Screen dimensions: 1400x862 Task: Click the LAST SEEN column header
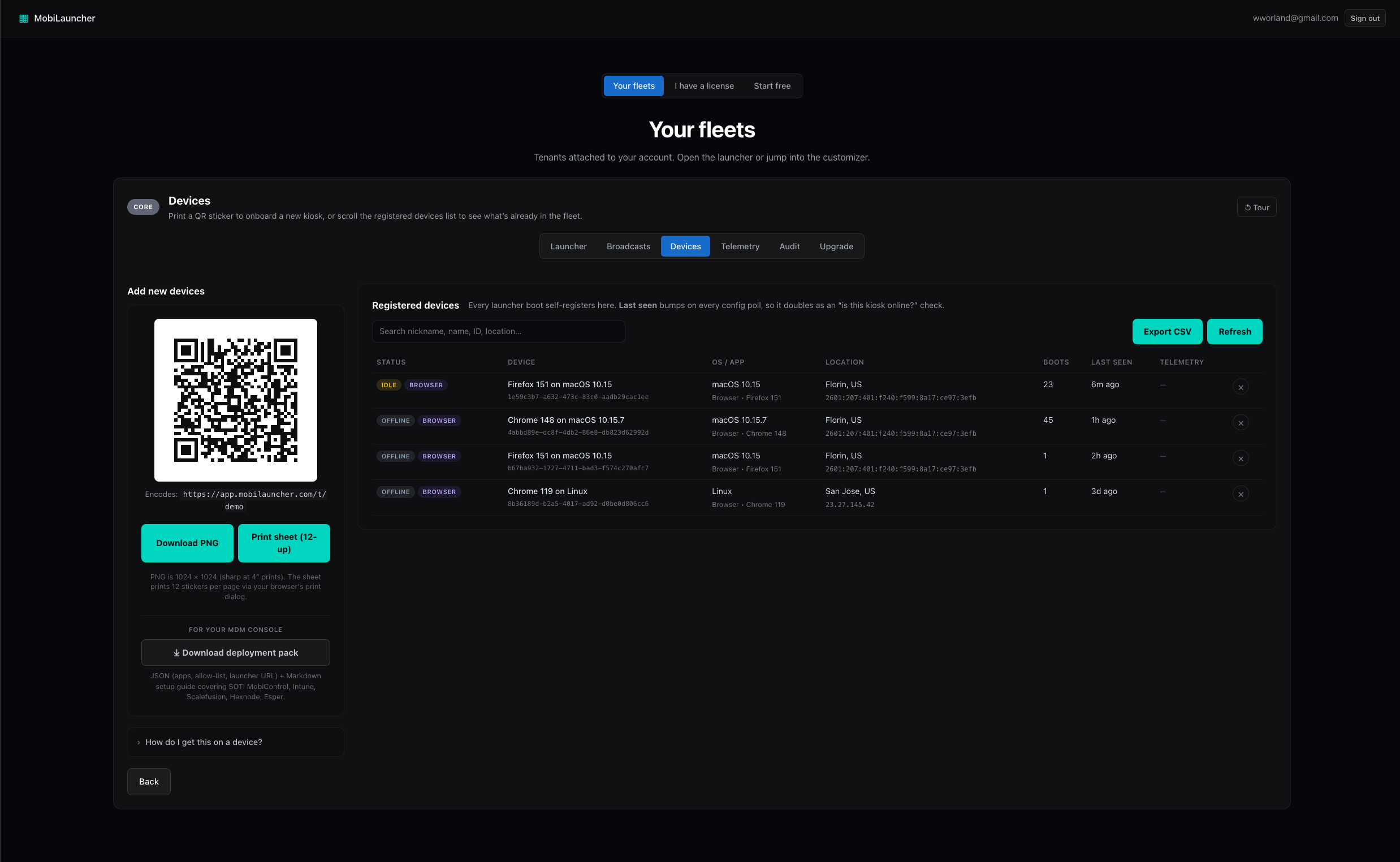coord(1112,362)
